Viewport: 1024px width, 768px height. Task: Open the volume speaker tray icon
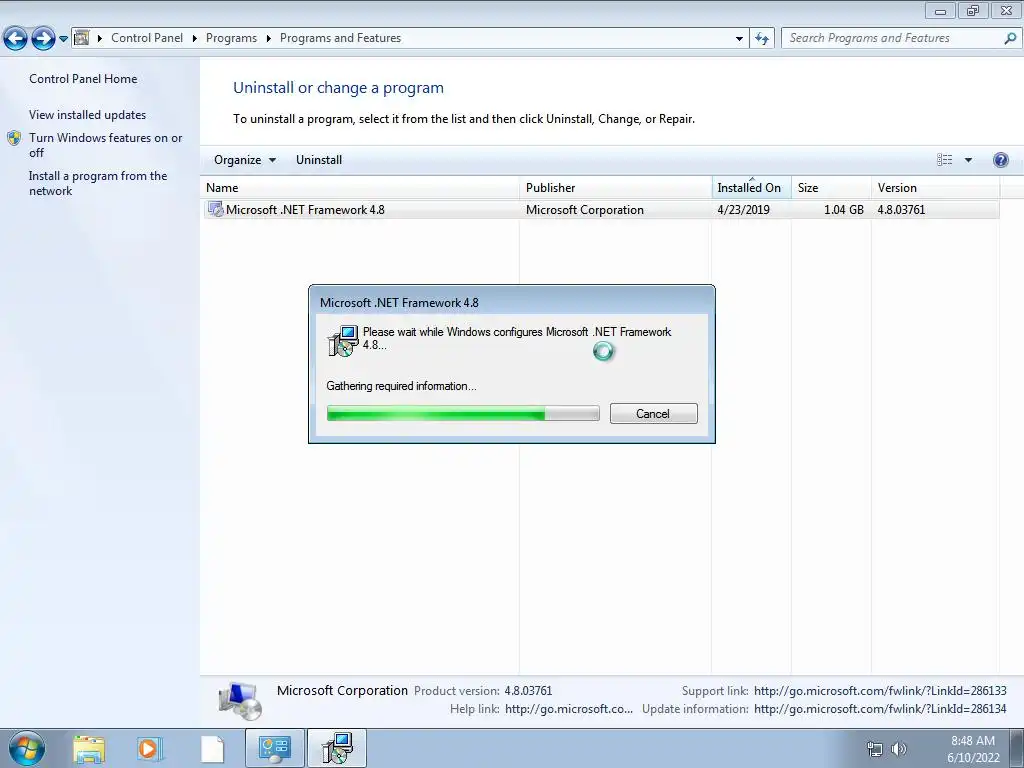pyautogui.click(x=899, y=749)
